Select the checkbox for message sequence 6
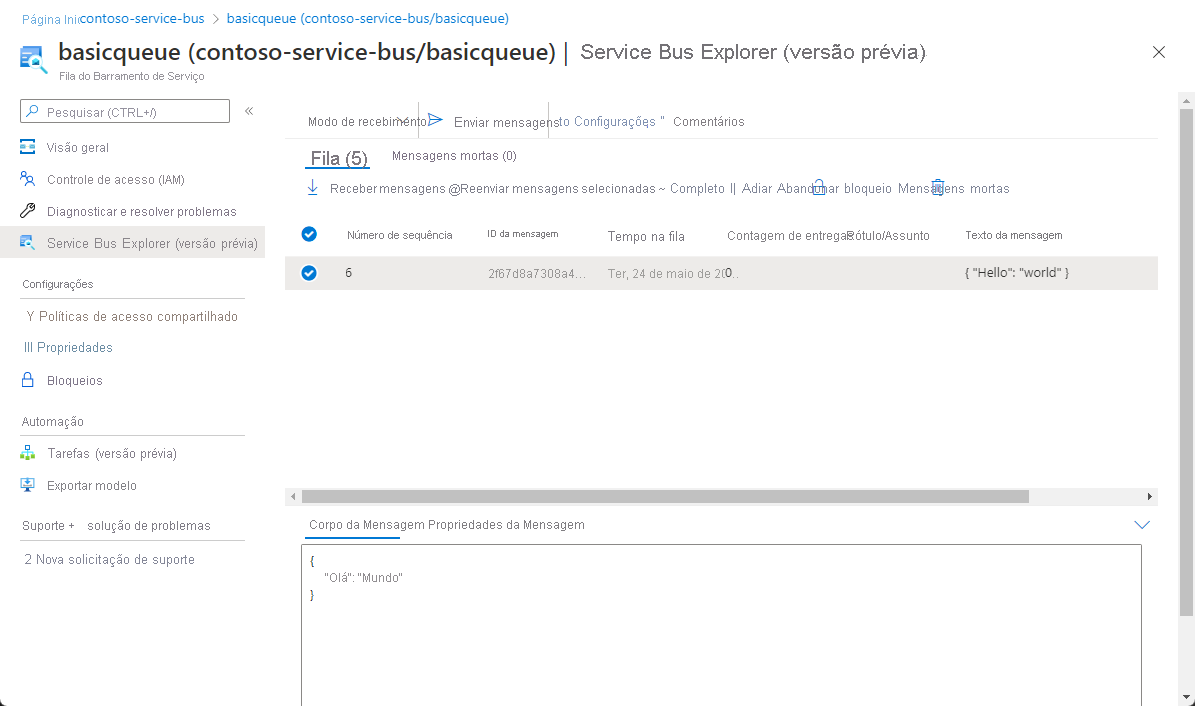1195x706 pixels. [309, 272]
